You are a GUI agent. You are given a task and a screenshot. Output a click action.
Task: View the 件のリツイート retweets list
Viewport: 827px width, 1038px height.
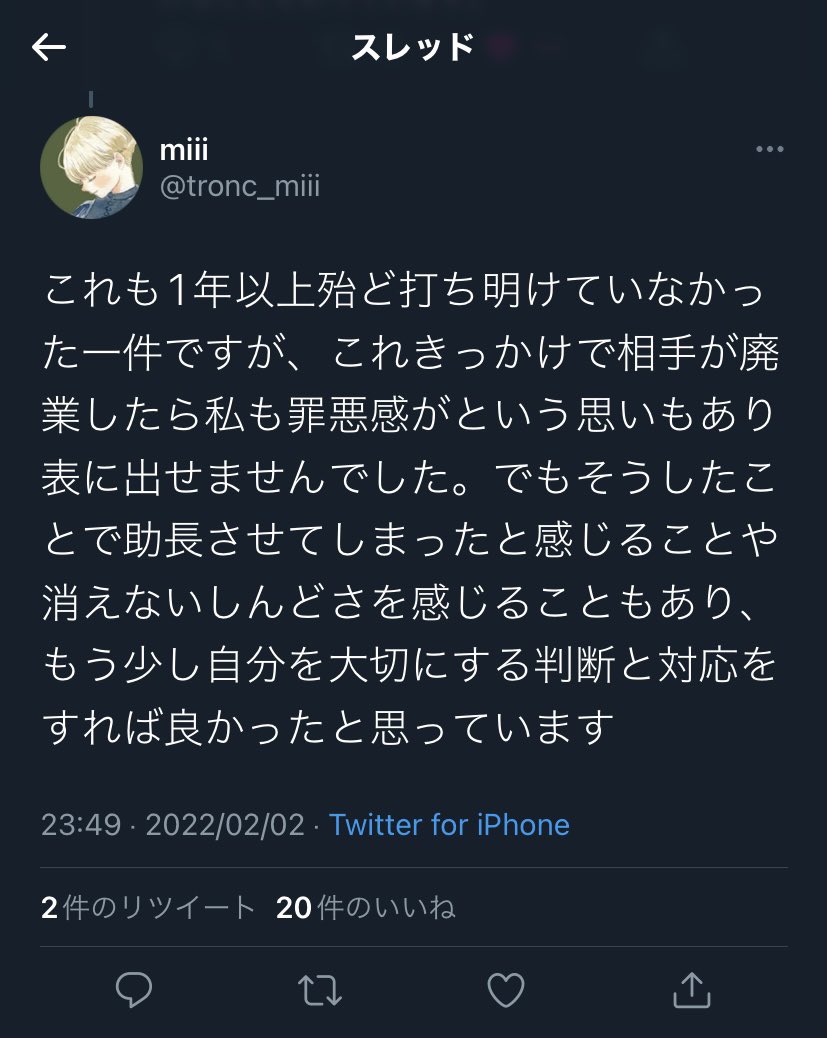(159, 907)
